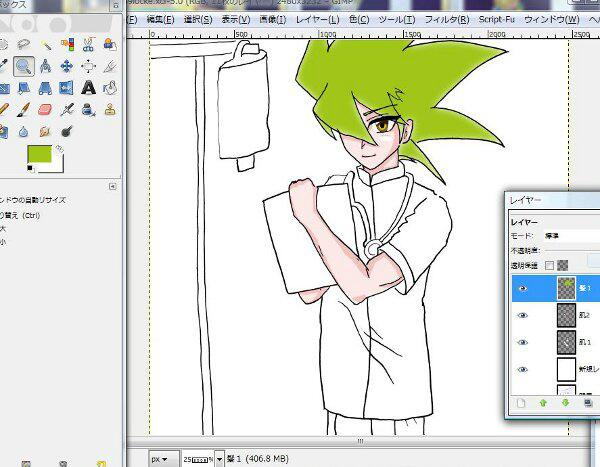Select the 新規レイヤー layer thumbnail
Viewport: 600px width, 467px height.
(x=566, y=369)
